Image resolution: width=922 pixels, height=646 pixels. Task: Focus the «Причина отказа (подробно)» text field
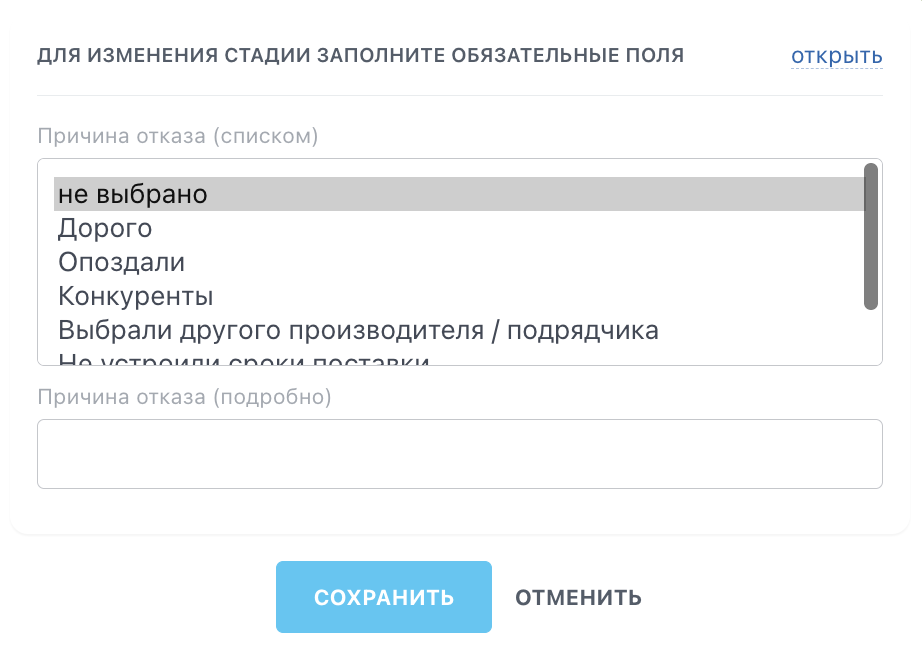click(459, 454)
